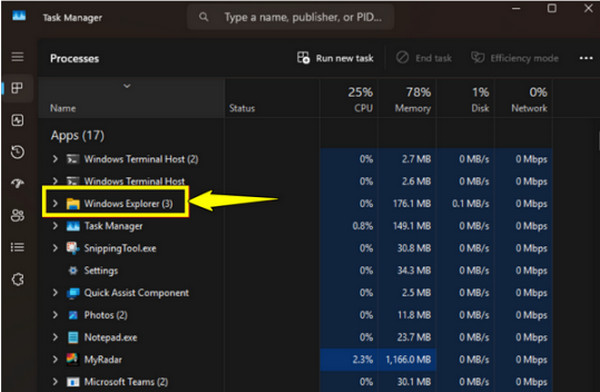Expand the MyRadar process row

[55, 359]
